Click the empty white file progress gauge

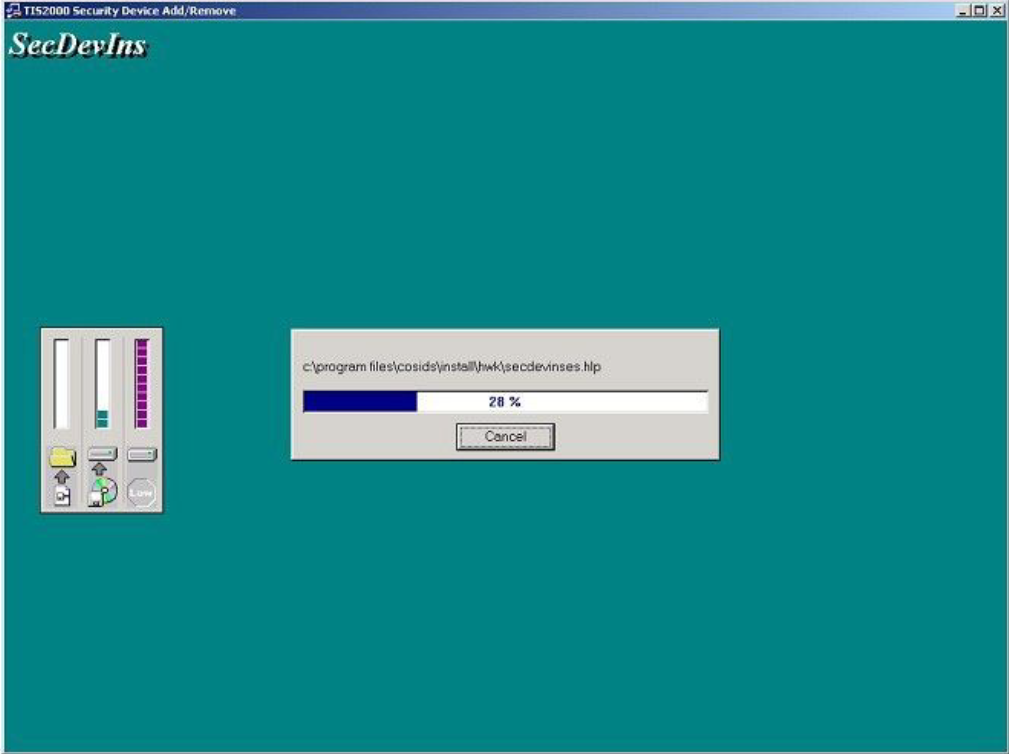pyautogui.click(x=61, y=384)
